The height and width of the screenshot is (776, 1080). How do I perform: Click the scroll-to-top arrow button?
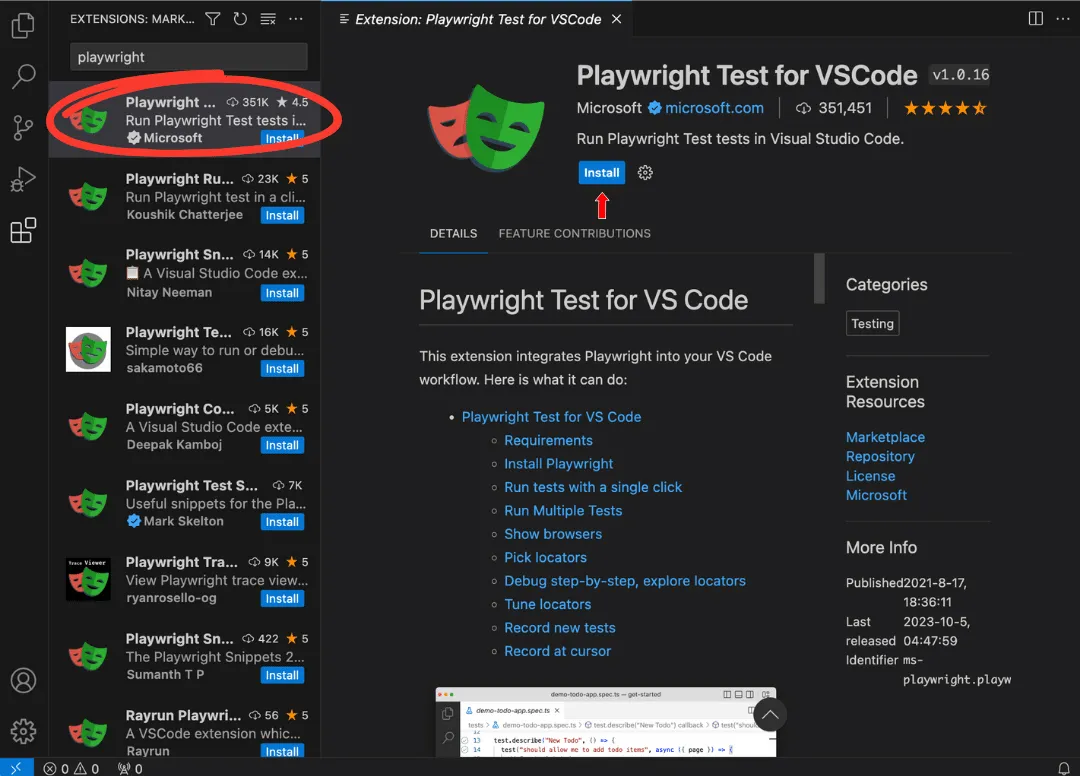[769, 714]
